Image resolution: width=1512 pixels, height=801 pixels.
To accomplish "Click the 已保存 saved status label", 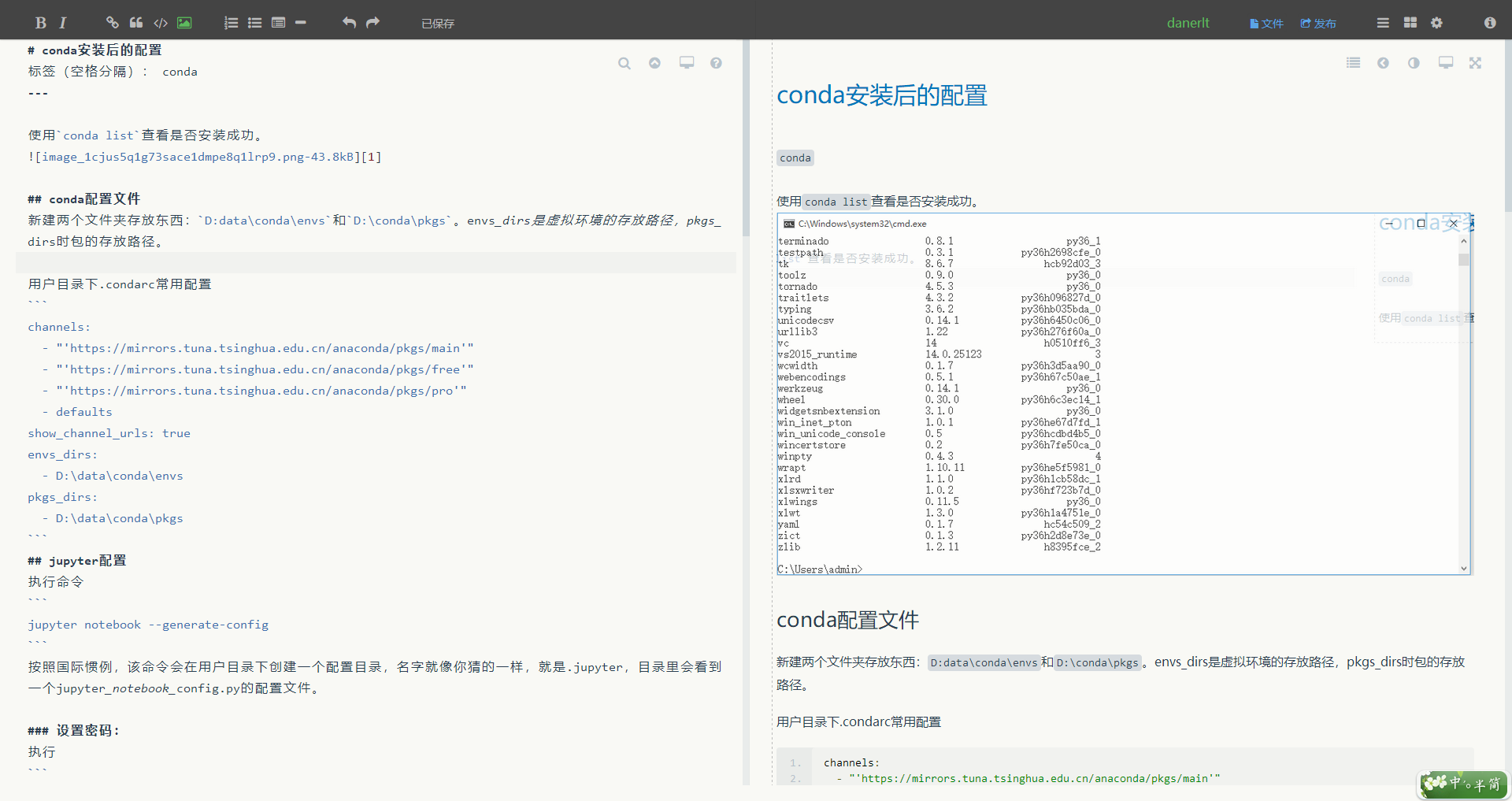I will pos(438,24).
